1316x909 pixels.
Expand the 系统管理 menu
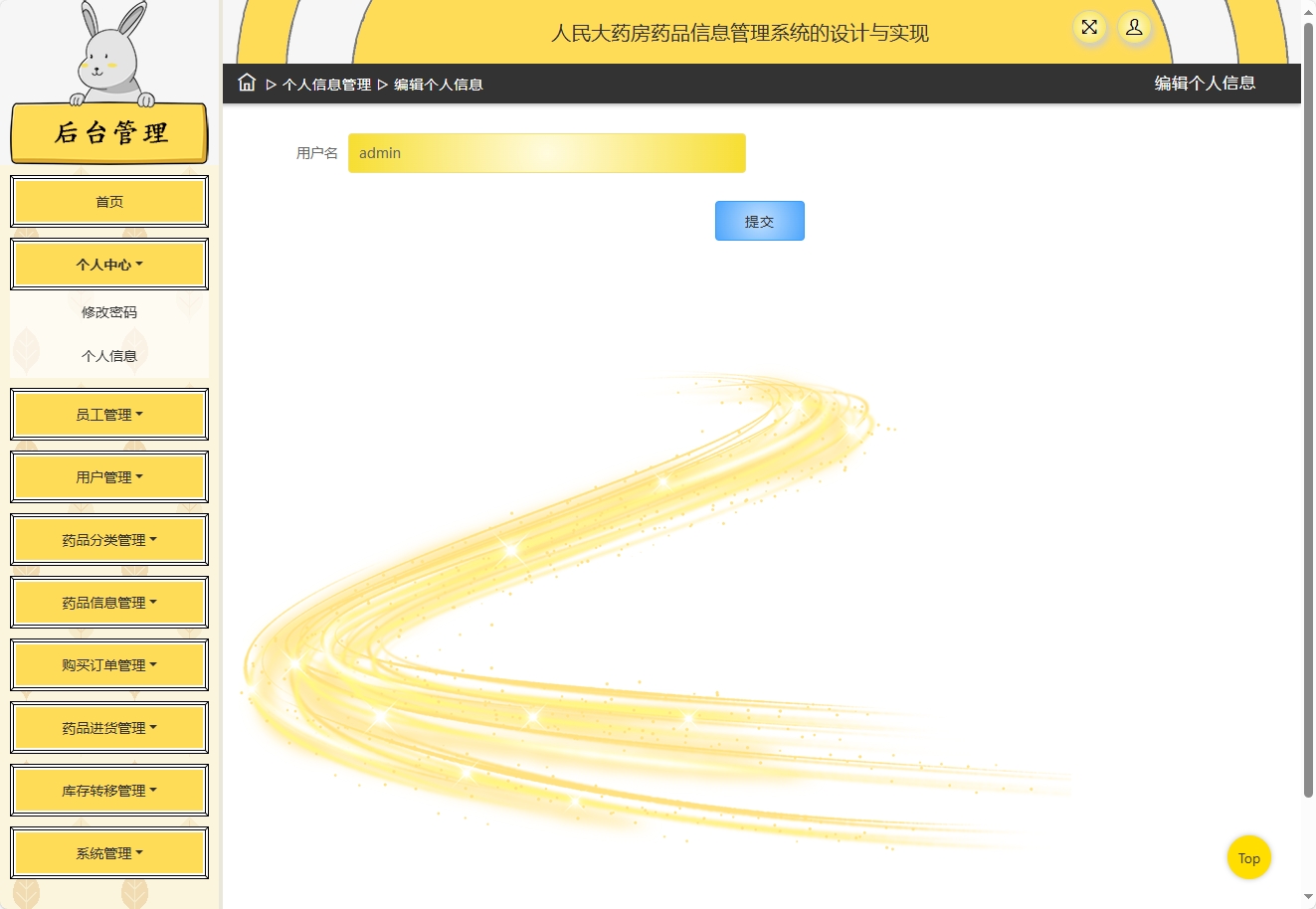(109, 853)
